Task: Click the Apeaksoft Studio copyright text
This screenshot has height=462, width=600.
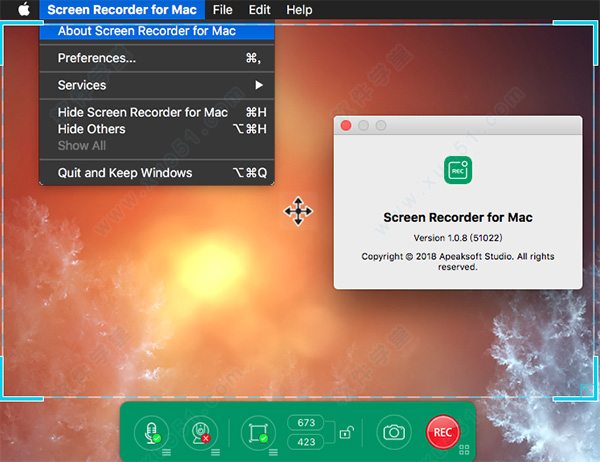Action: click(458, 261)
